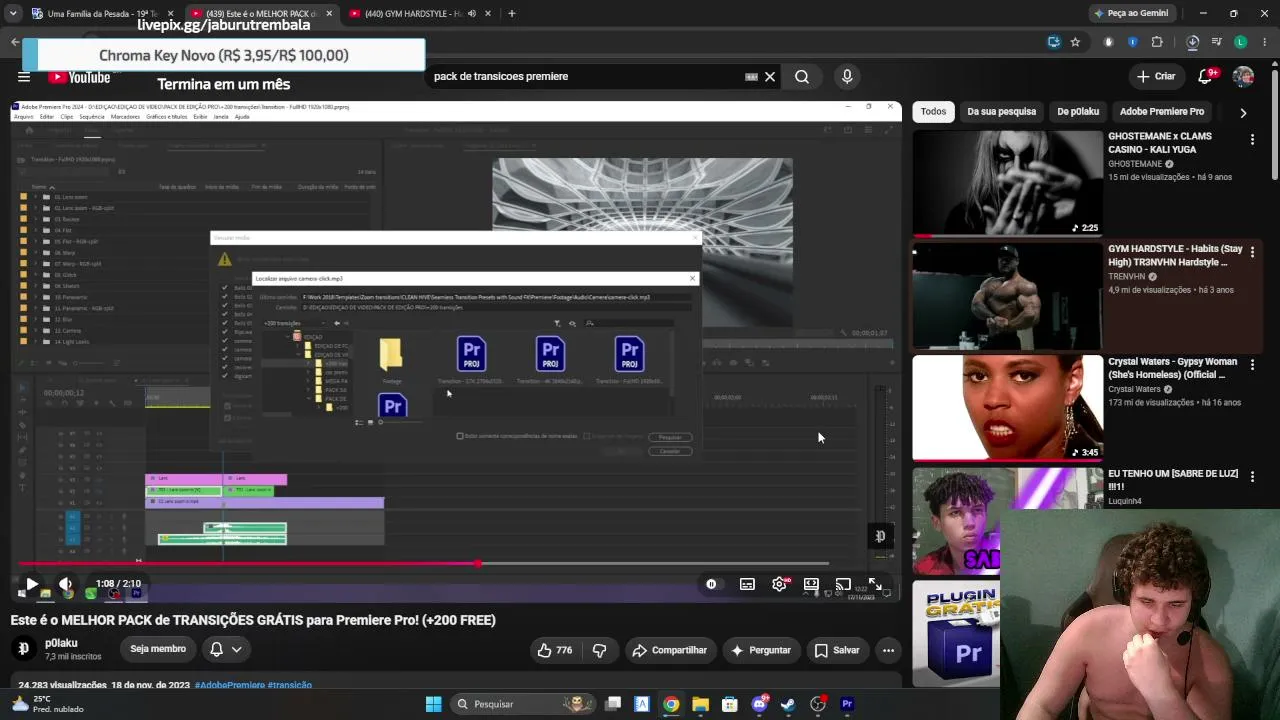Click Seja membro button

pyautogui.click(x=158, y=649)
